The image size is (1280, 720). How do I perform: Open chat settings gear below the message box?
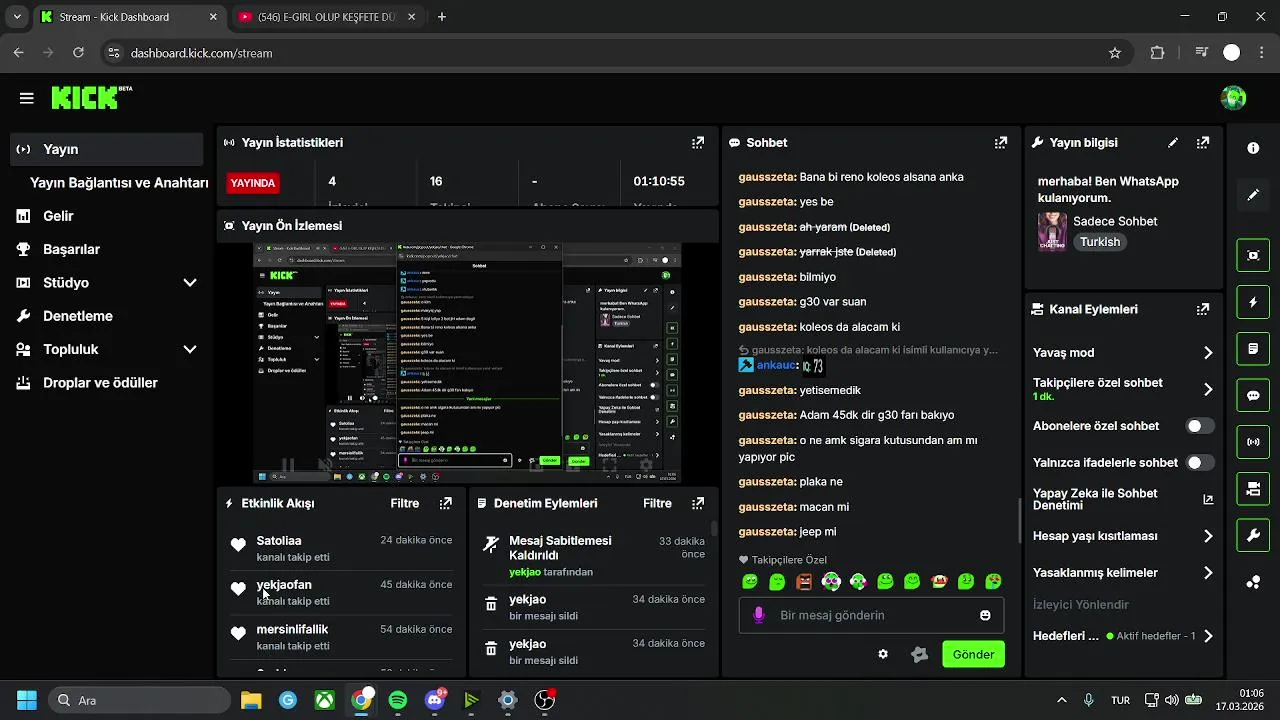pyautogui.click(x=883, y=654)
